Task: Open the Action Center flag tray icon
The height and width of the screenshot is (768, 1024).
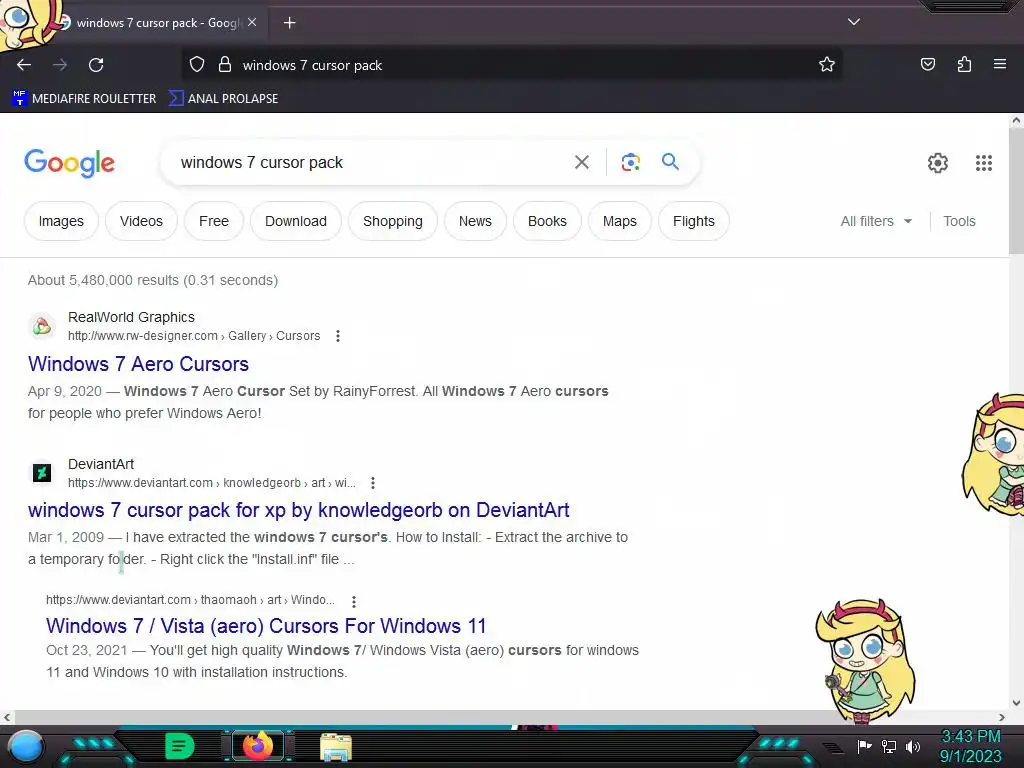Action: click(x=864, y=746)
